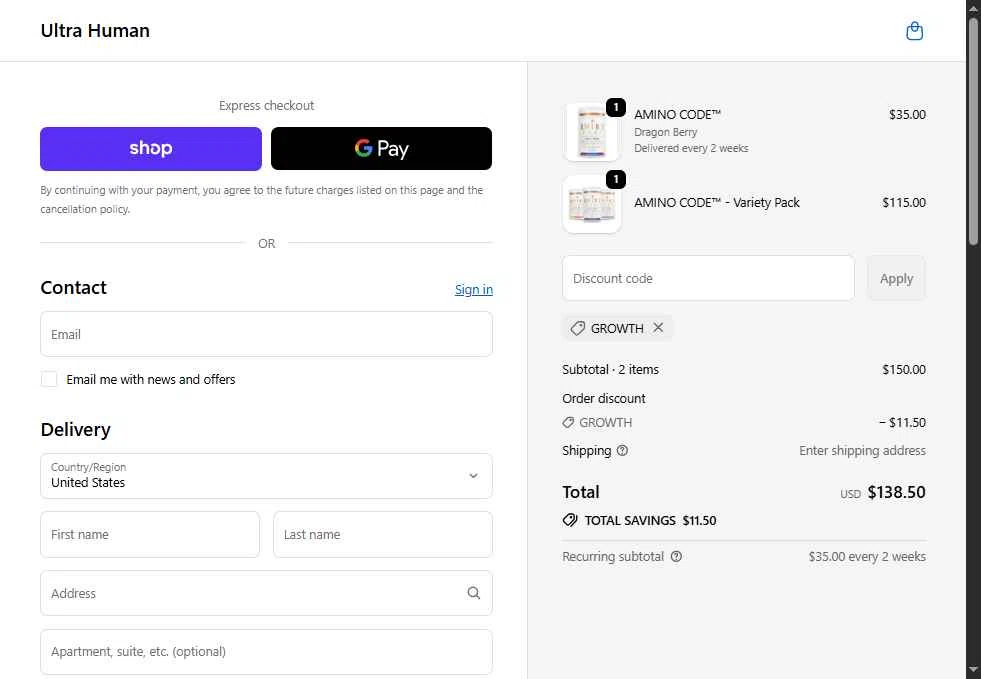
Task: Click the tag icon beside Order discount GROWTH
Action: 568,422
